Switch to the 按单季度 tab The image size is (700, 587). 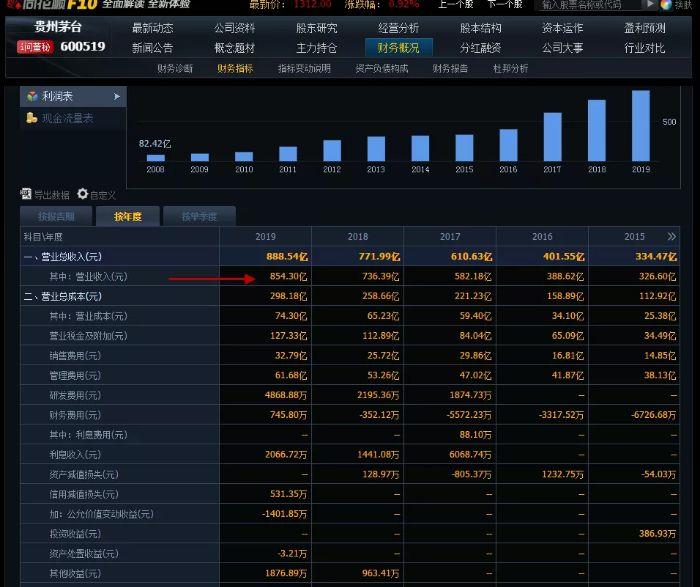(x=199, y=216)
